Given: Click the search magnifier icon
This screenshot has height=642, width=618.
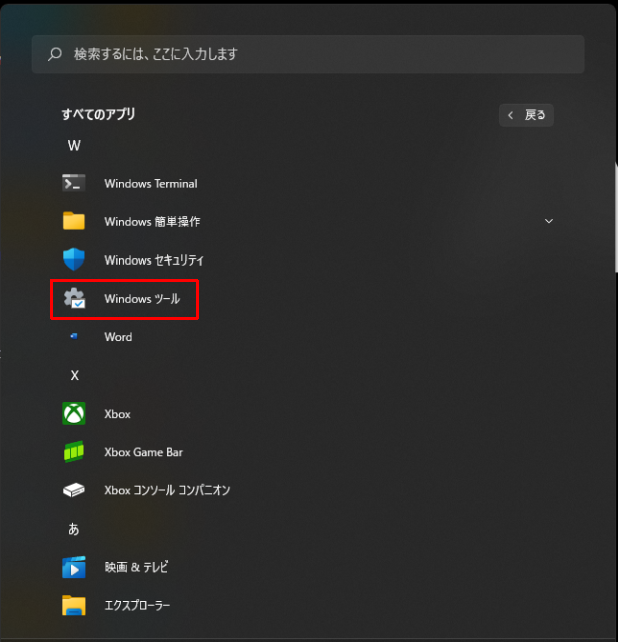Looking at the screenshot, I should coord(55,54).
